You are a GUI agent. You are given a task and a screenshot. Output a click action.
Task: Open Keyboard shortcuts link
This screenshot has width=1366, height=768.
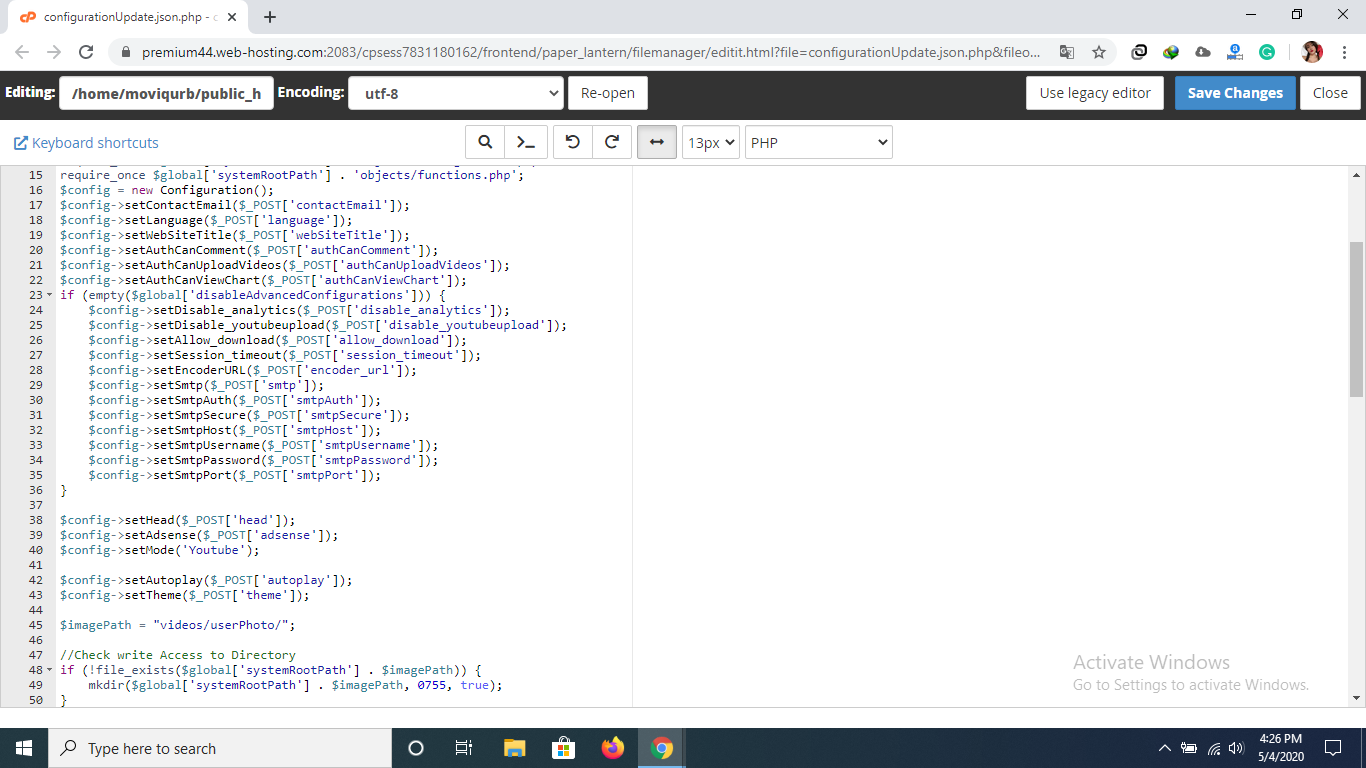pyautogui.click(x=86, y=143)
